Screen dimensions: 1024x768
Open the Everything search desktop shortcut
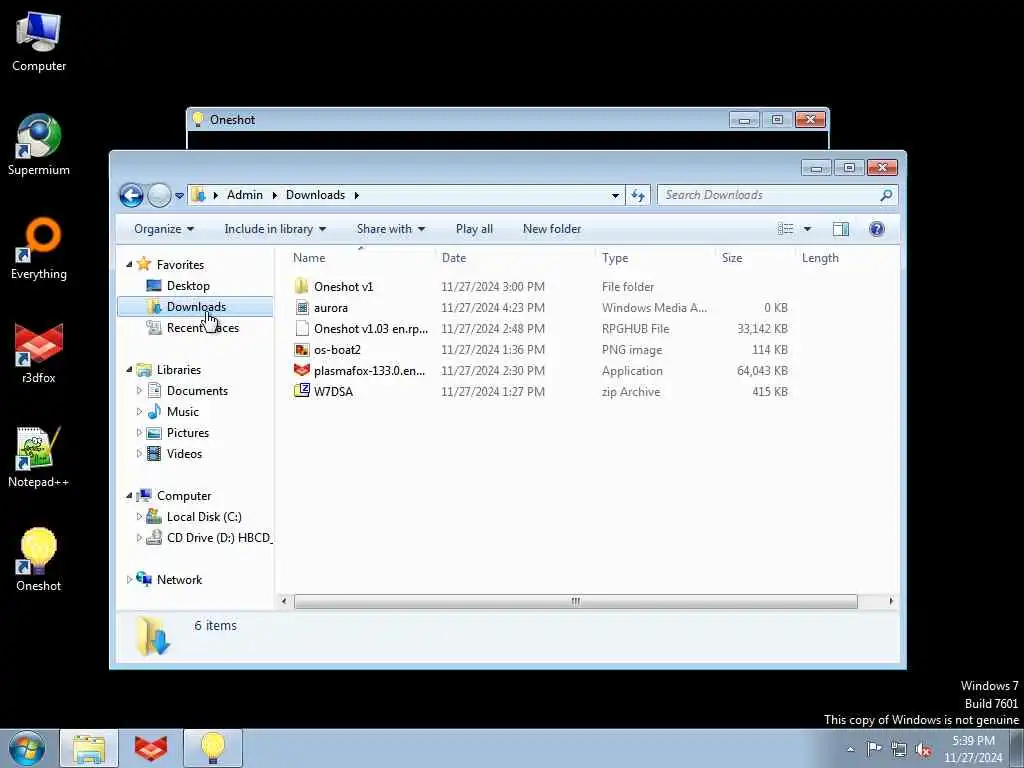click(39, 249)
